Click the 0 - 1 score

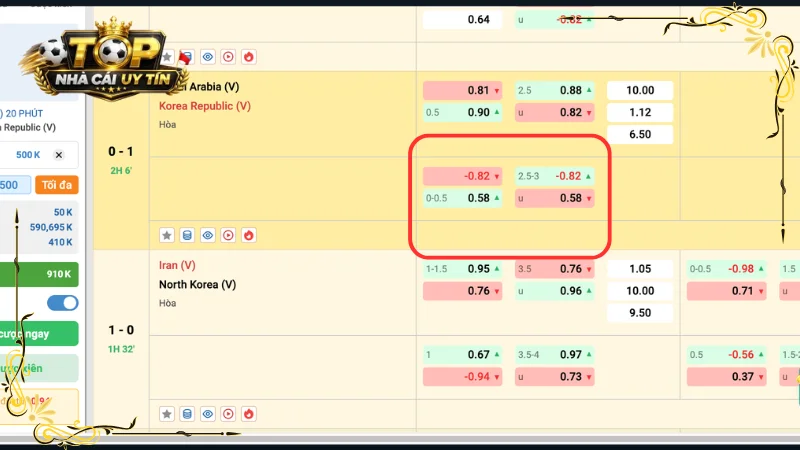[x=121, y=152]
